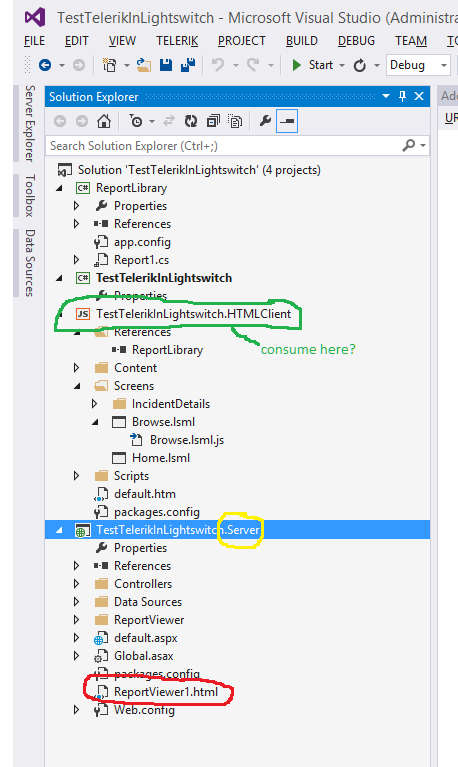Click the Sync with Active Document icon

(169, 121)
